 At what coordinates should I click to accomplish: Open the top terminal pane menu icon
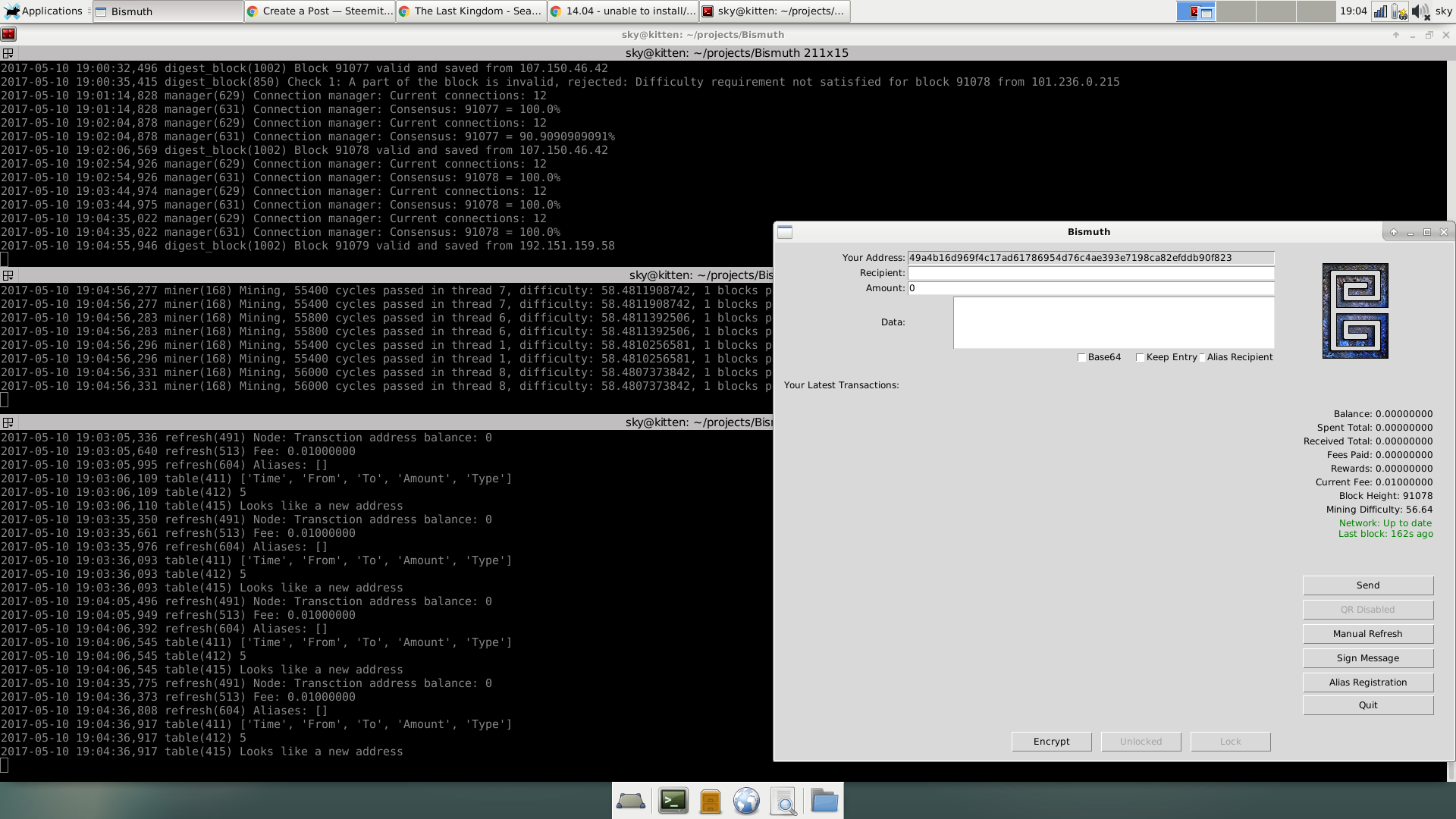click(x=8, y=53)
